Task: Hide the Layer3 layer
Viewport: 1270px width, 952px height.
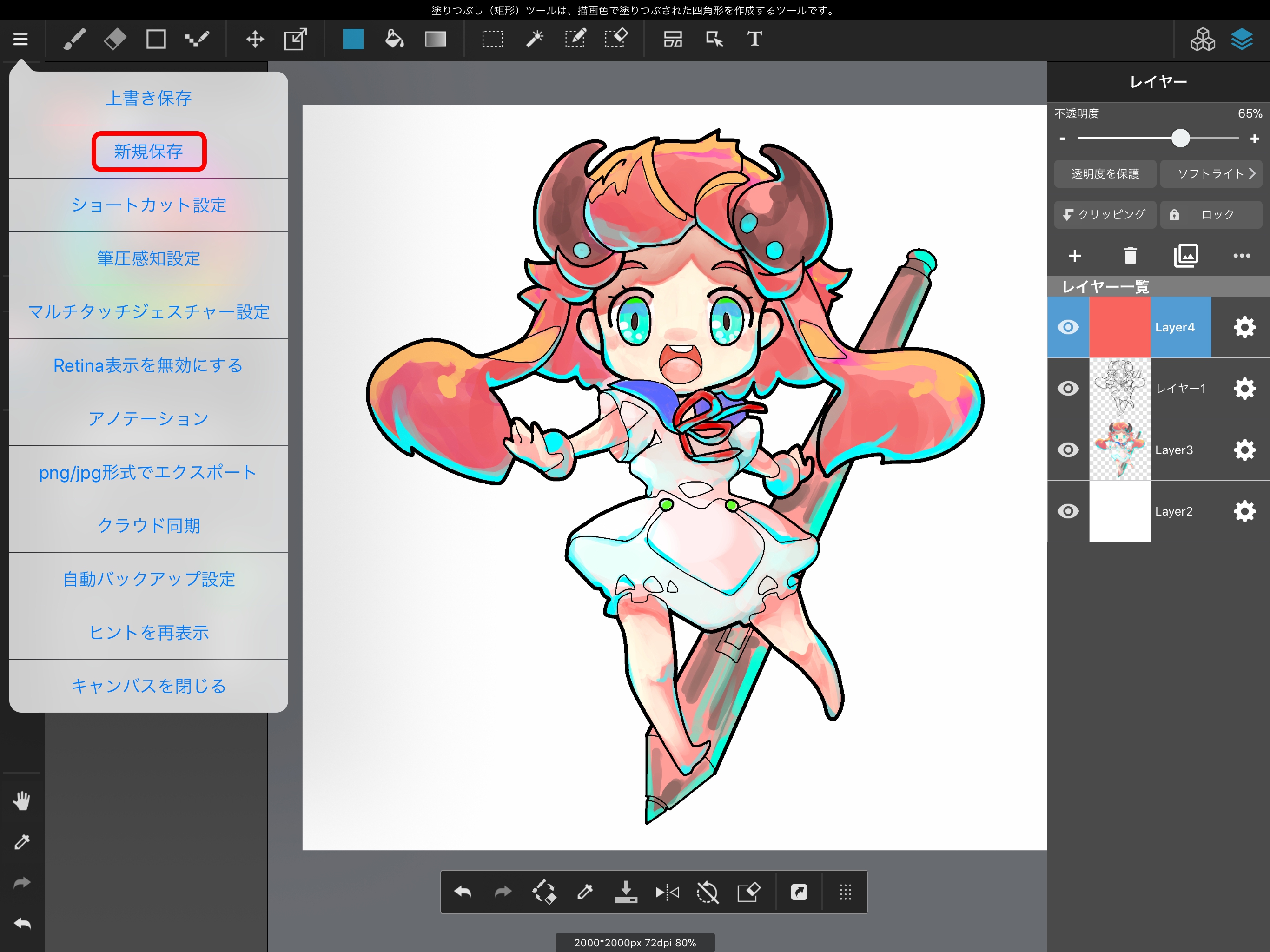Action: pyautogui.click(x=1068, y=450)
